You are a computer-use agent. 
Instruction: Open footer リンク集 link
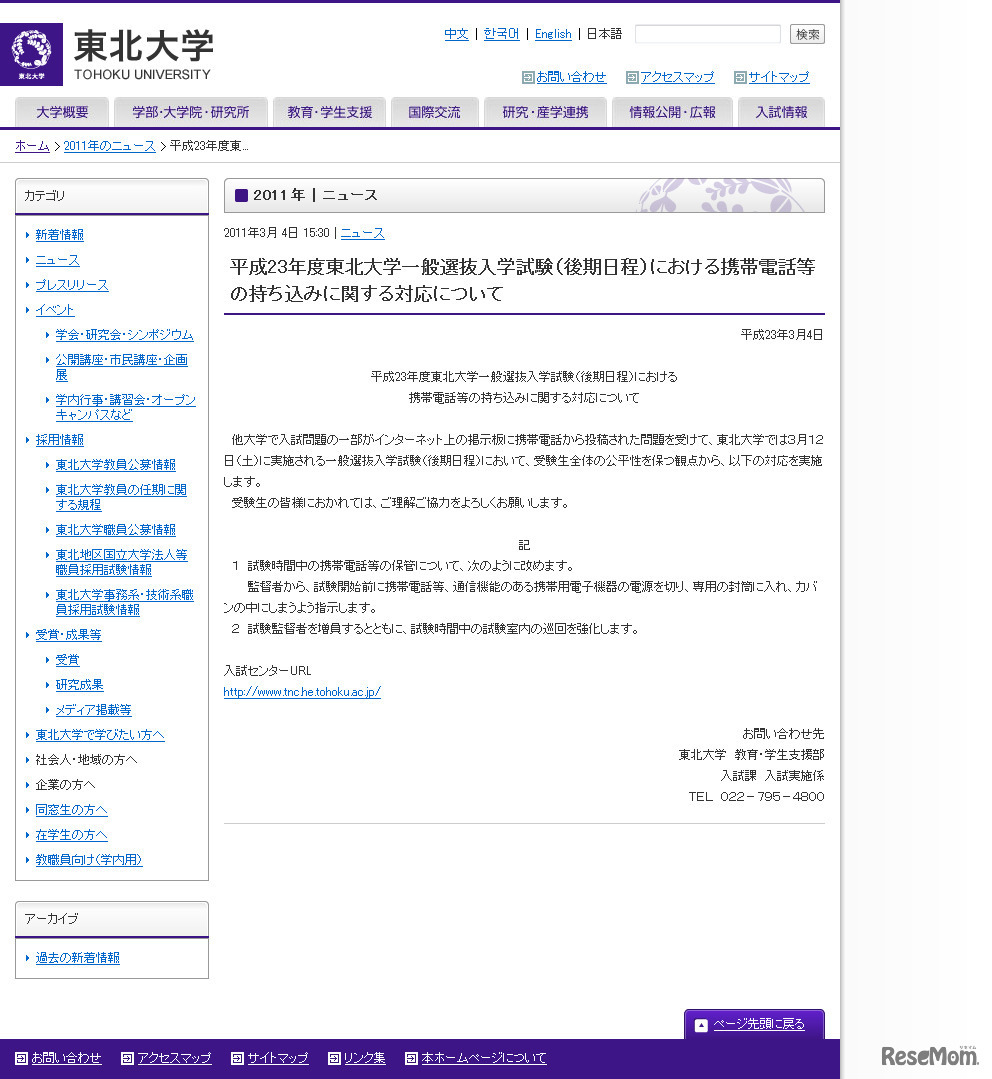coord(365,1058)
